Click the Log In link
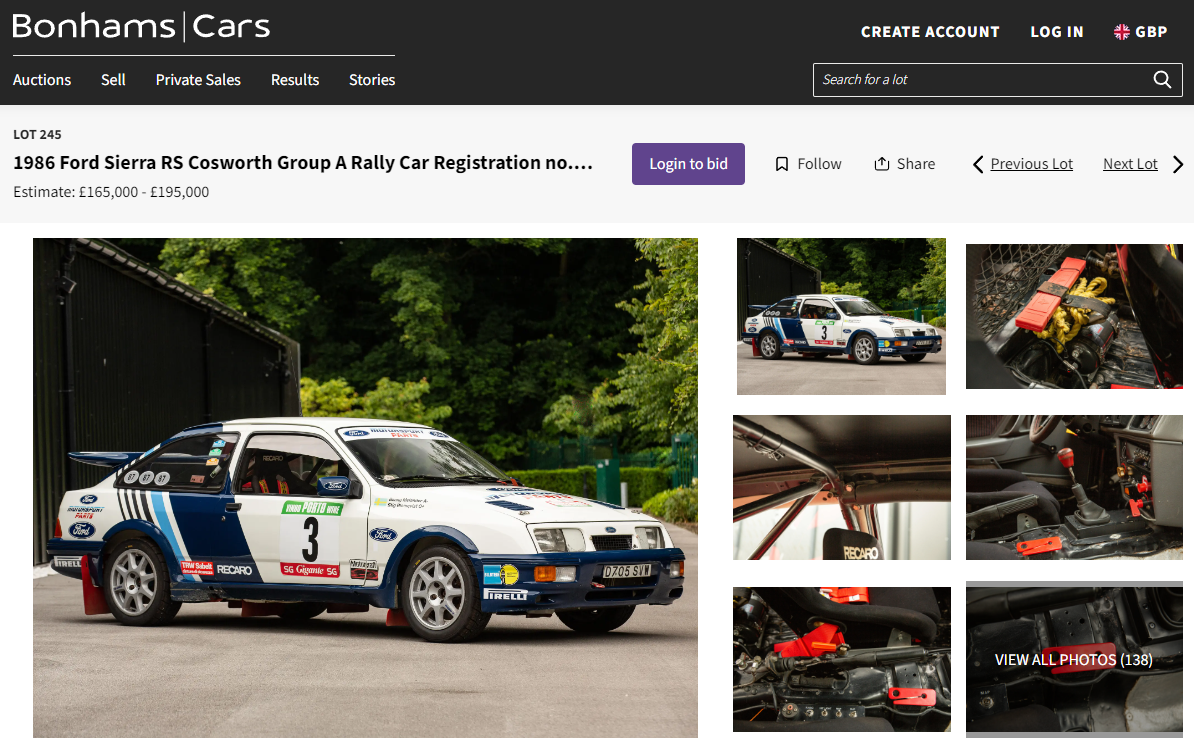Screen dimensions: 1194x751 (1057, 32)
